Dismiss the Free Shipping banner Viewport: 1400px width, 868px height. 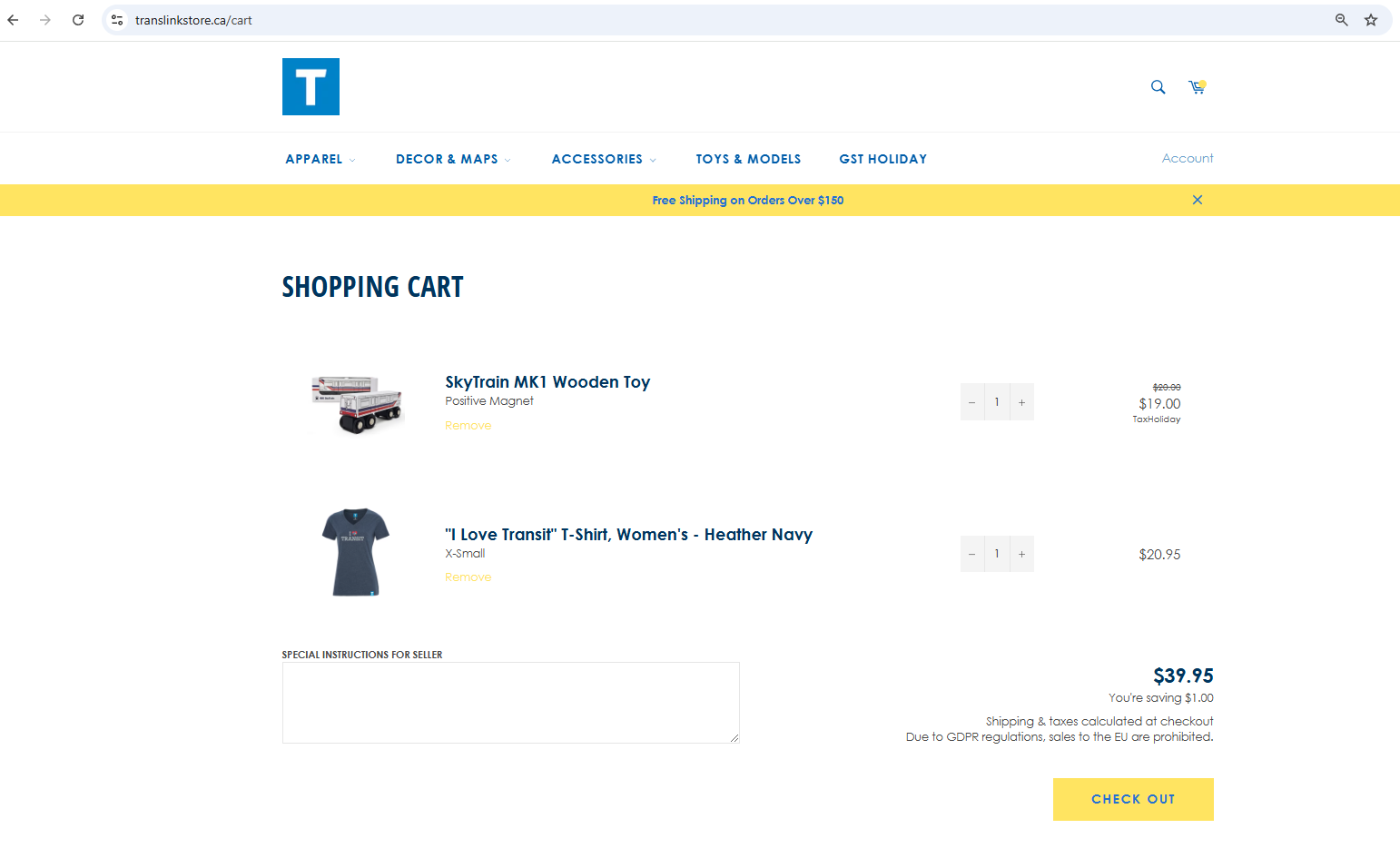(1197, 200)
